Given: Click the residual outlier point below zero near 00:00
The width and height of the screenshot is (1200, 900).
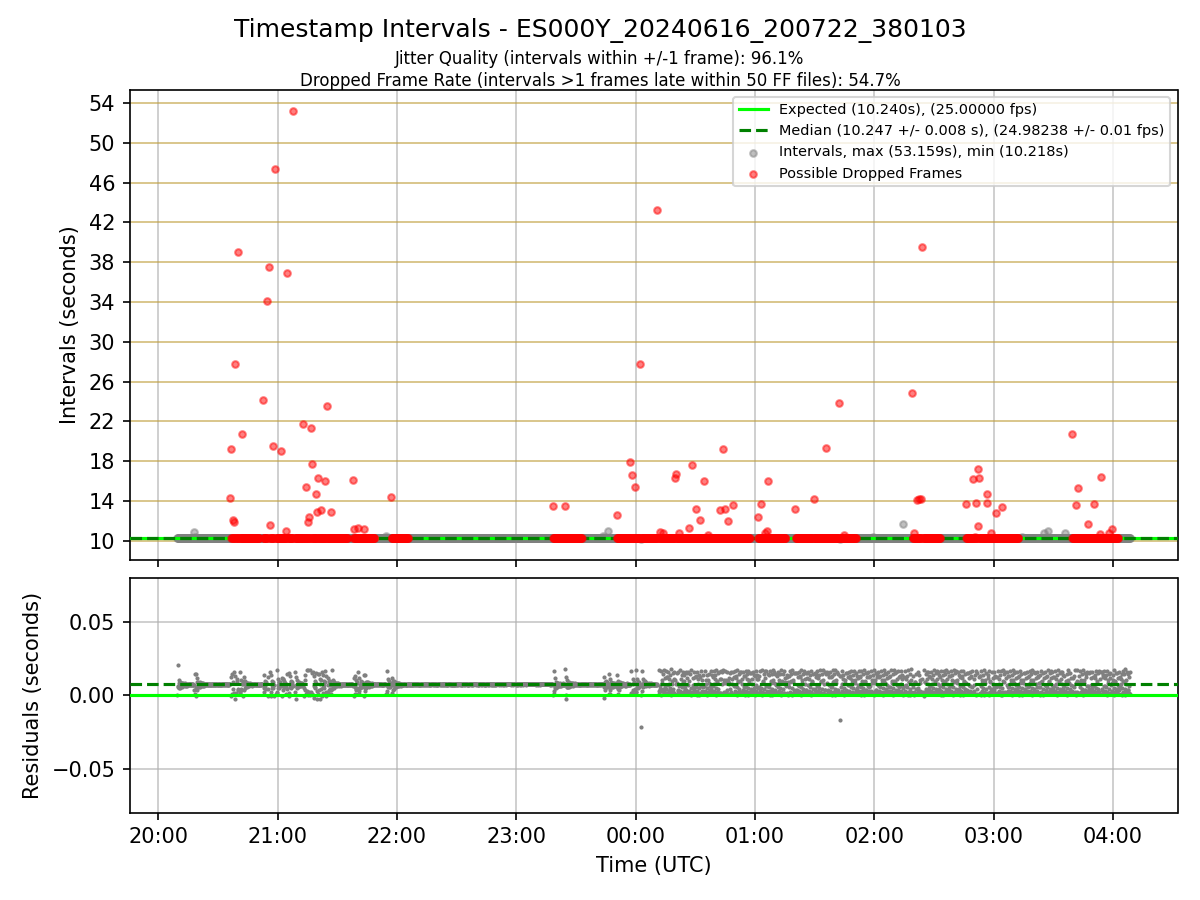Looking at the screenshot, I should pos(641,727).
